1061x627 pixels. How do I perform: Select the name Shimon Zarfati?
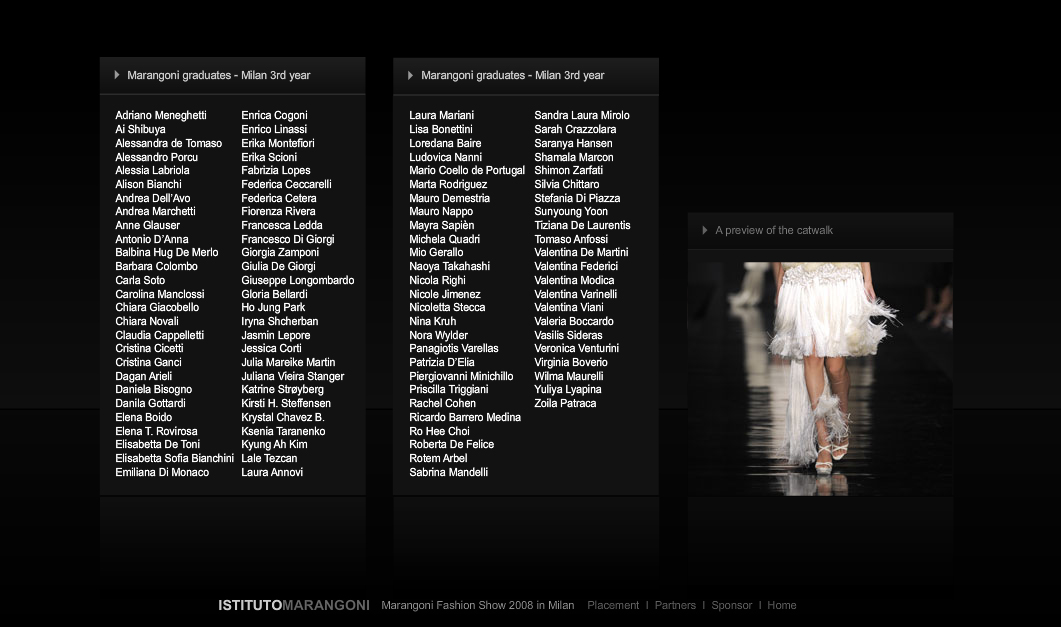coord(568,170)
